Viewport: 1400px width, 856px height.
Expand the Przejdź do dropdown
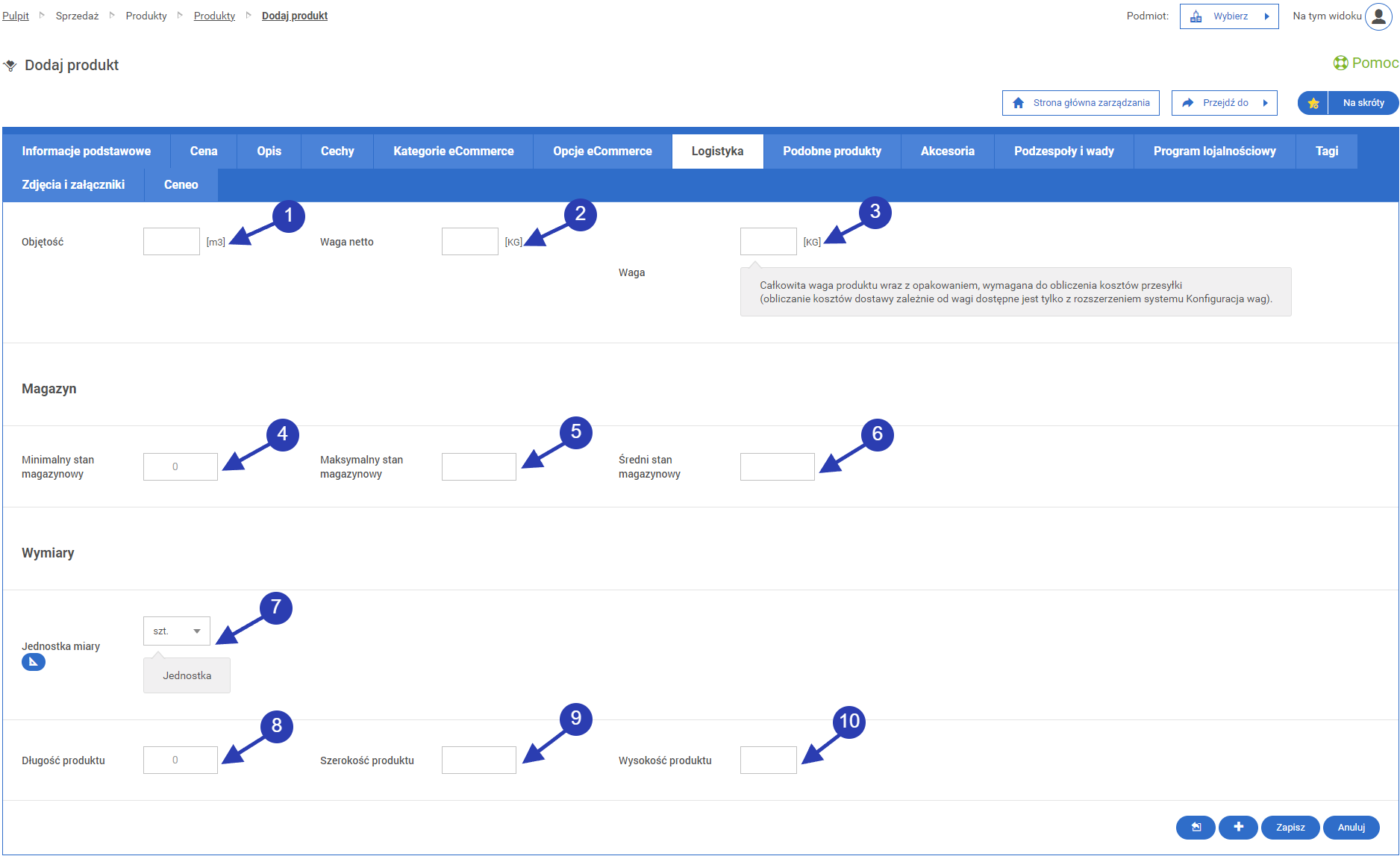[x=1224, y=103]
